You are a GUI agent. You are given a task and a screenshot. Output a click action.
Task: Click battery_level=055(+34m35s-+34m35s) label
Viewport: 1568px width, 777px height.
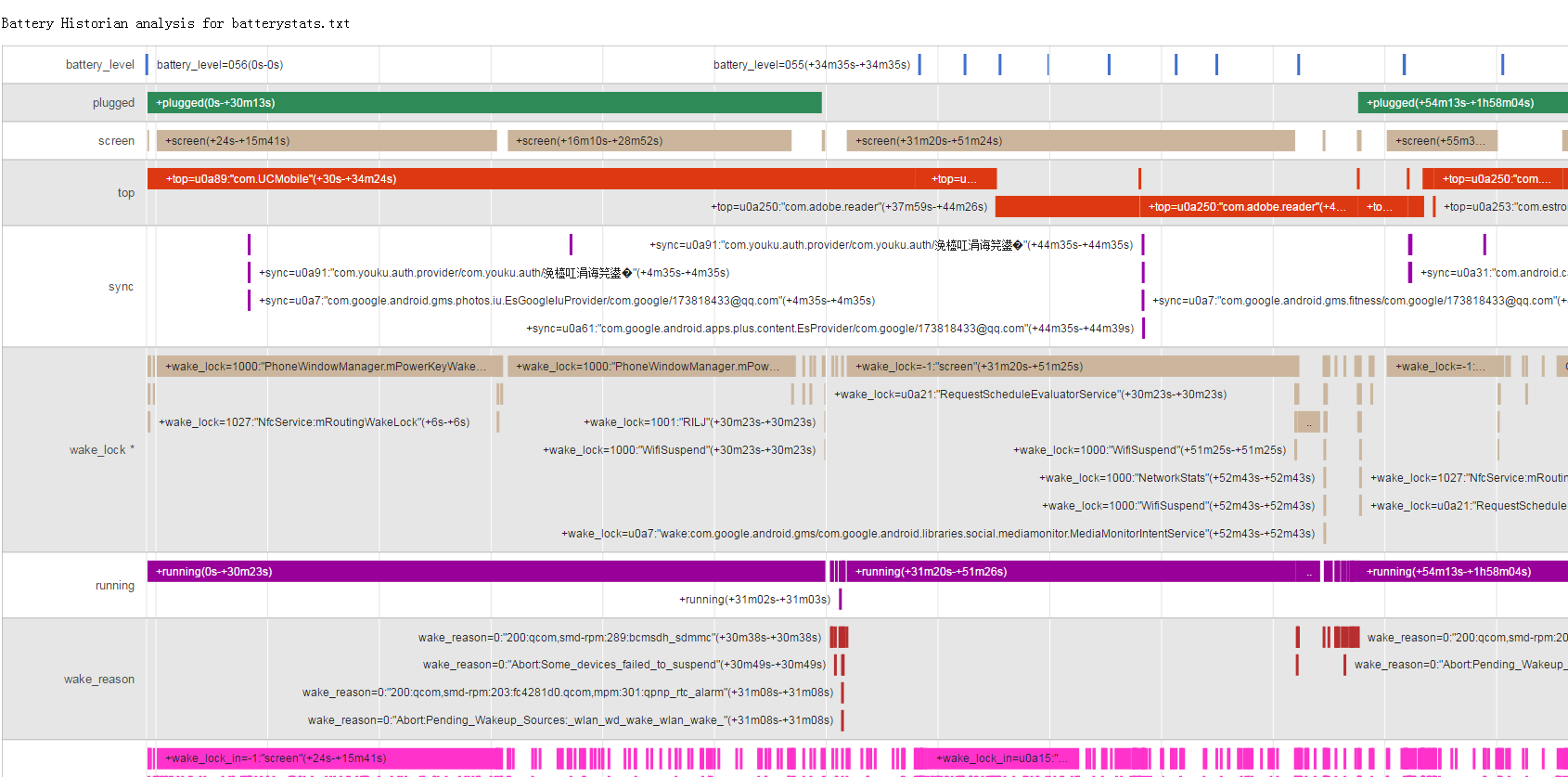(812, 65)
